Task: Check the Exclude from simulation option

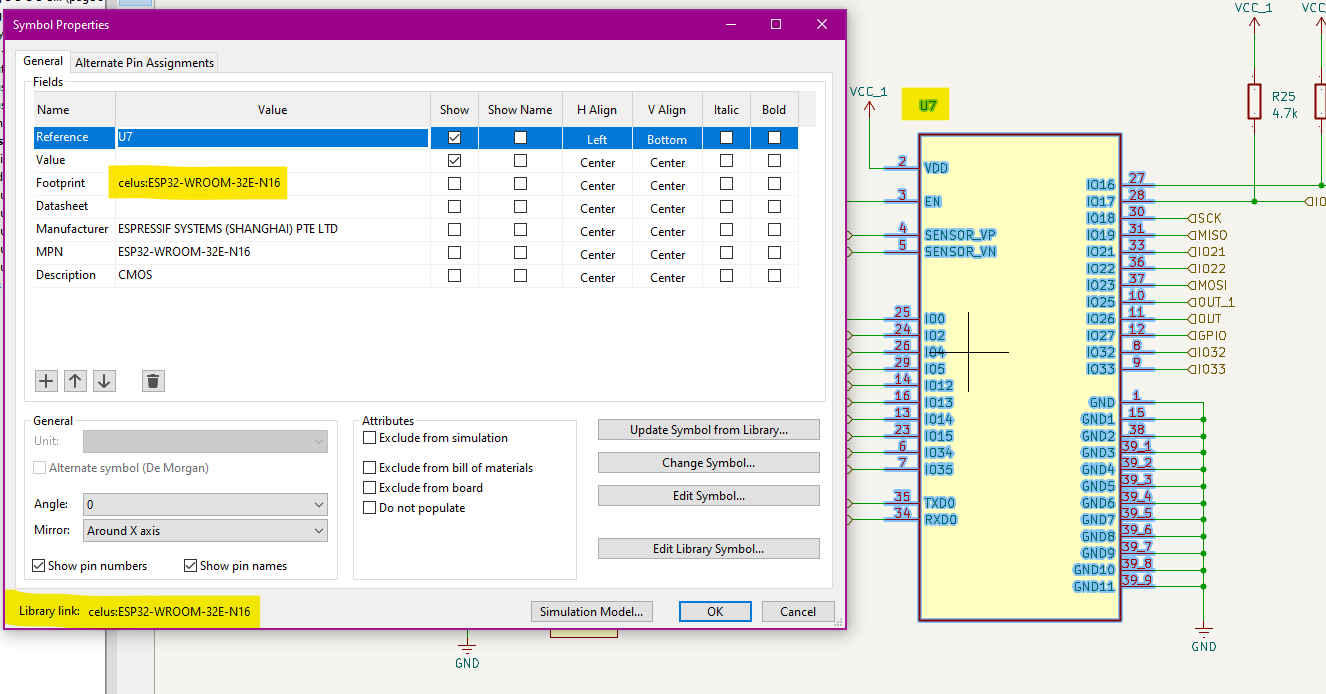Action: 368,437
